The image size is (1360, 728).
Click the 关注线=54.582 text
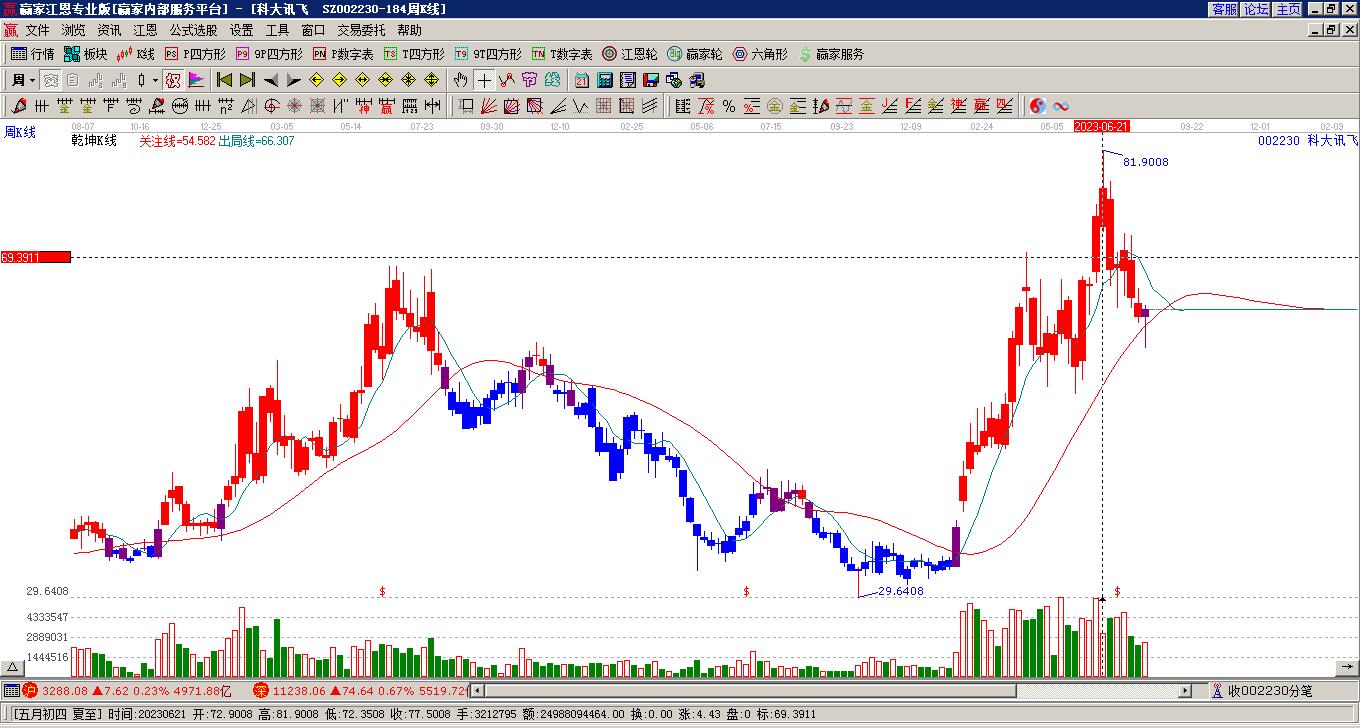pyautogui.click(x=177, y=141)
